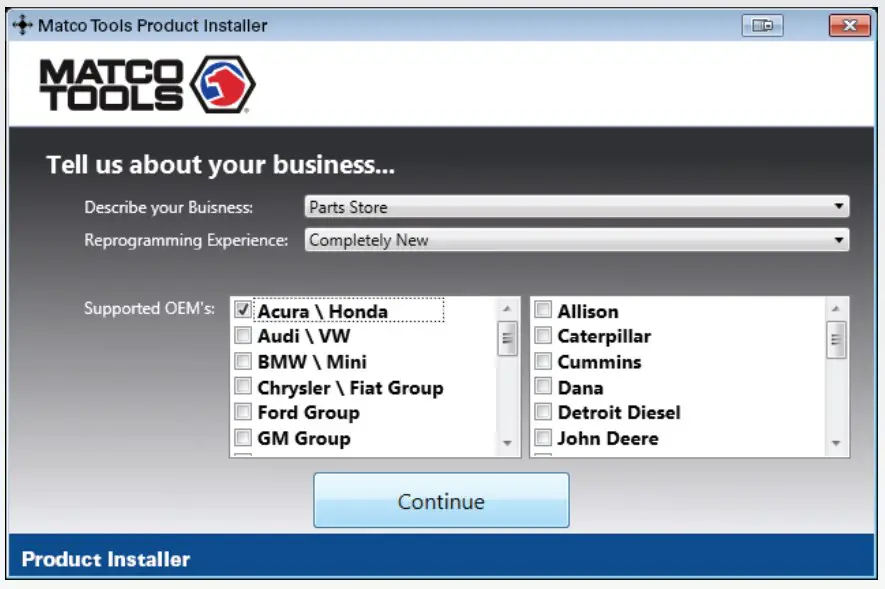
Task: Open the Describe your Business dropdown
Action: pyautogui.click(x=577, y=206)
